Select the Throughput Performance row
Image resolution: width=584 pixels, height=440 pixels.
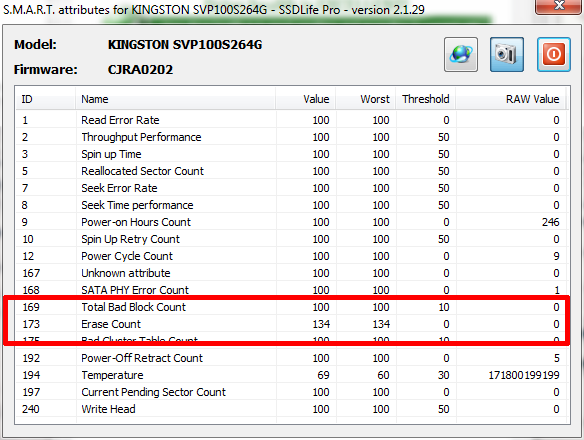291,137
